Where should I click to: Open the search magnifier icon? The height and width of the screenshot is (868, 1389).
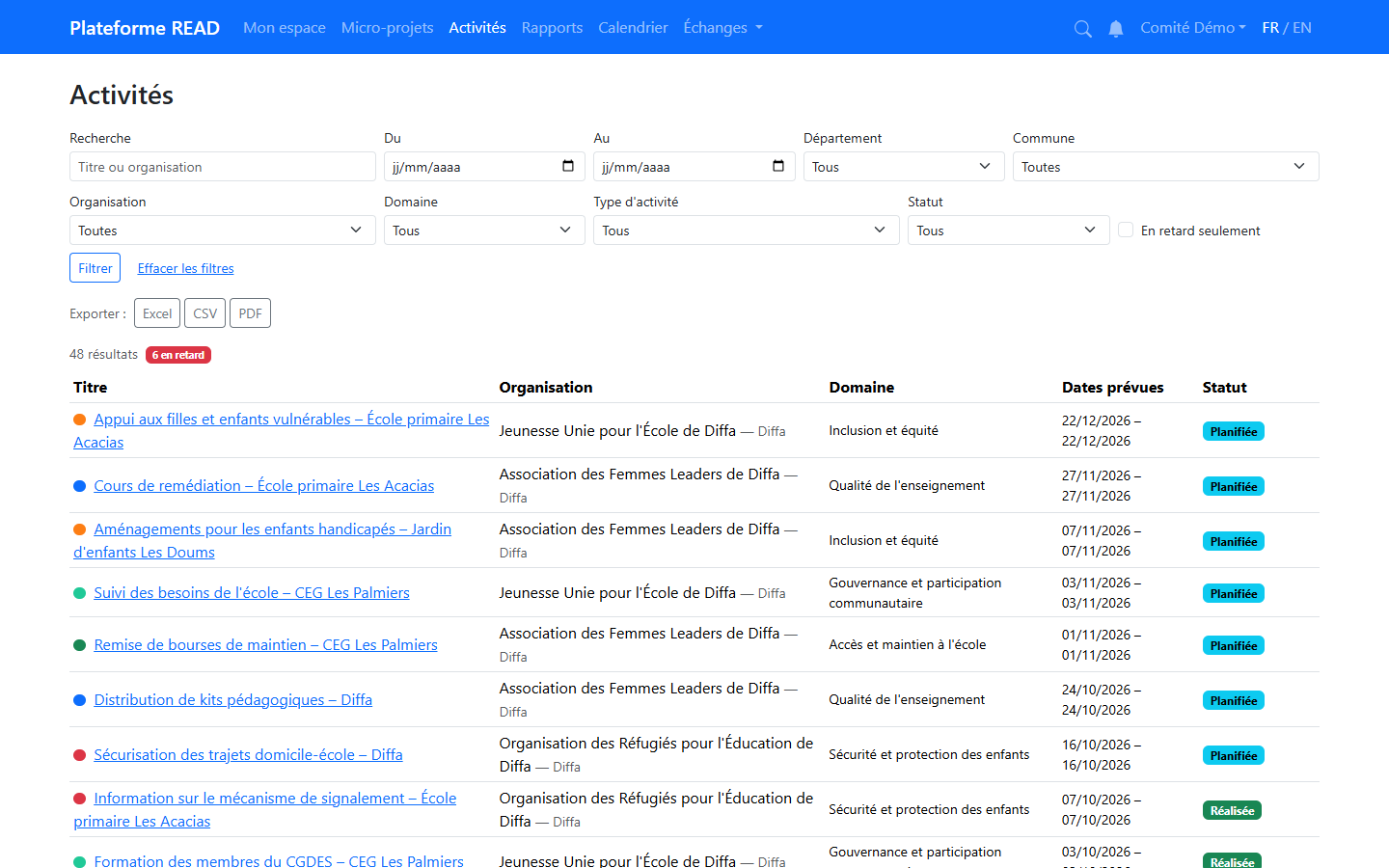pos(1083,29)
